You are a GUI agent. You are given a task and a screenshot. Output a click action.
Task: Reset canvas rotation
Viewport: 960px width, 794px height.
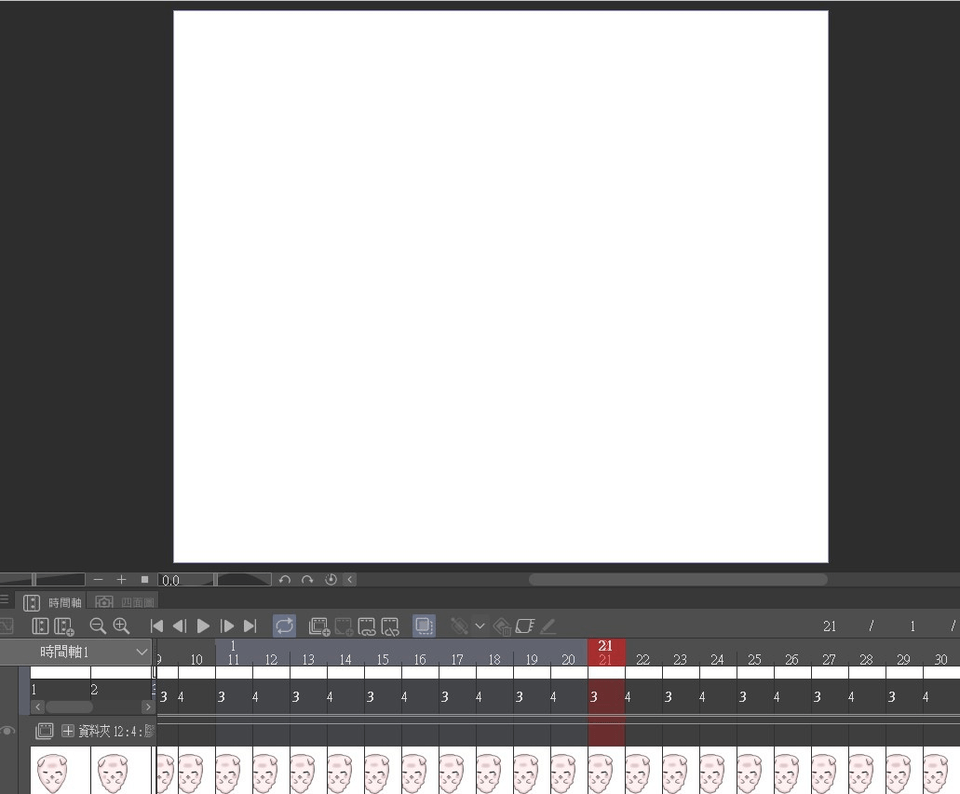pos(331,579)
